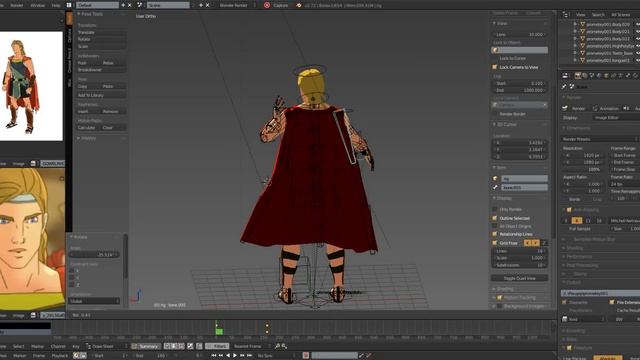The width and height of the screenshot is (640, 360).
Task: Click the Translate button in Pose Tools
Action: [x=101, y=32]
